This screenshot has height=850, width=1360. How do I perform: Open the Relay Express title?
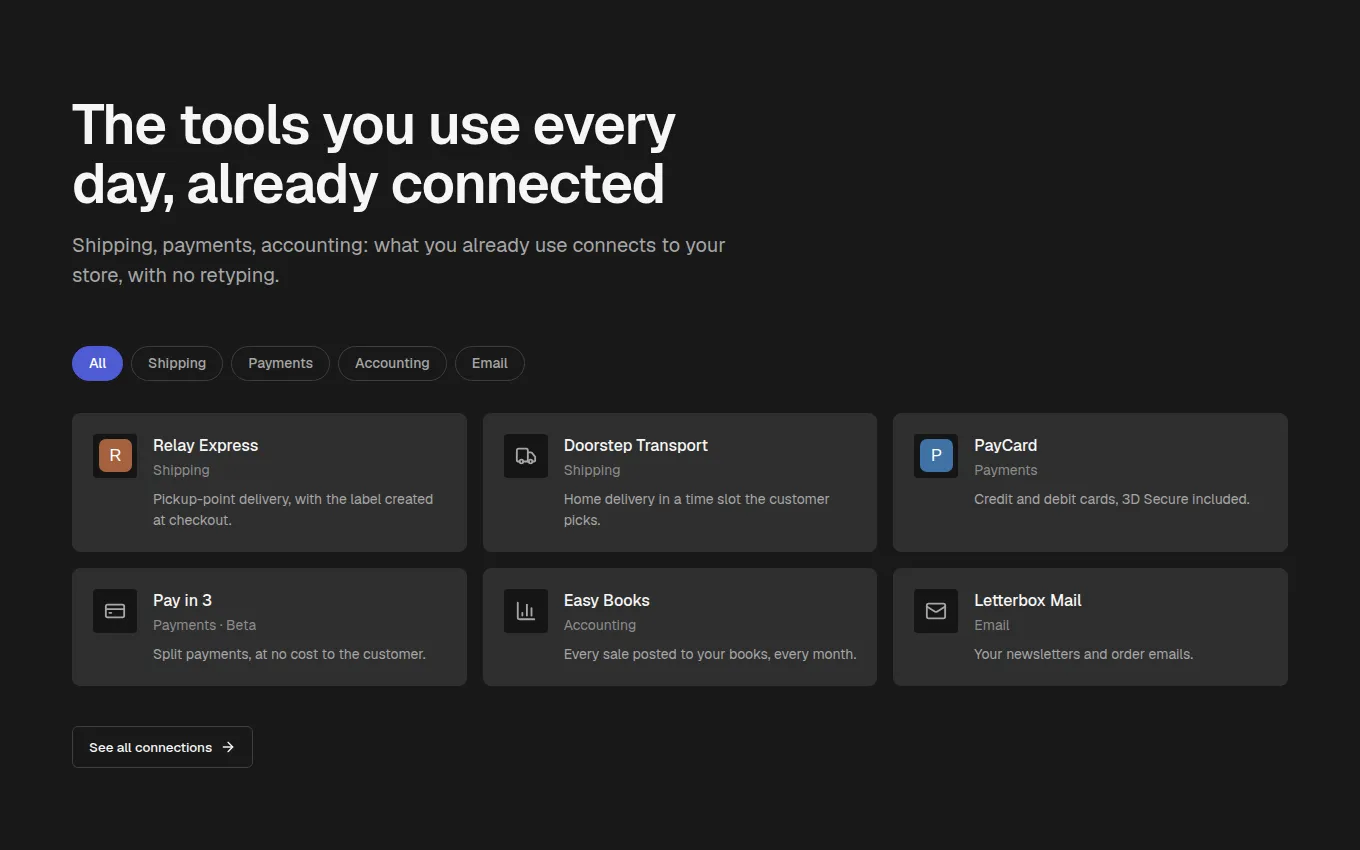pyautogui.click(x=205, y=445)
